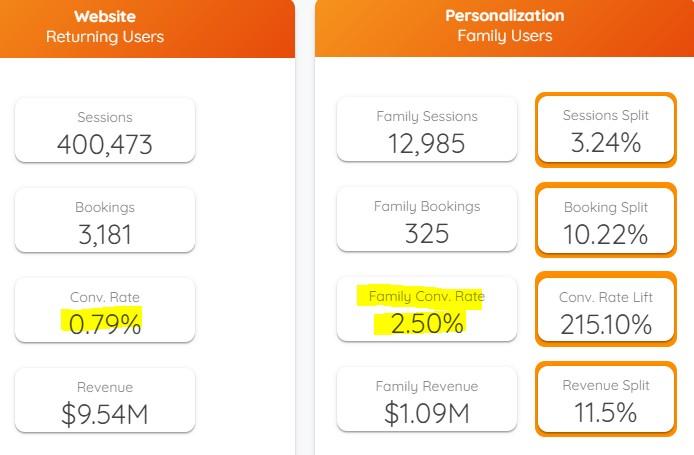This screenshot has width=694, height=455.
Task: Open the Sessions card showing 400,473
Action: tap(105, 130)
